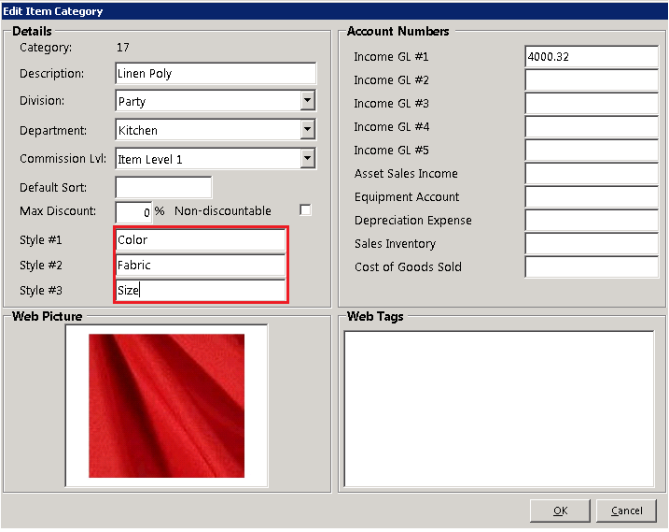Click the Depreciation Expense input field
Viewport: 669px width, 532px height.
[591, 220]
